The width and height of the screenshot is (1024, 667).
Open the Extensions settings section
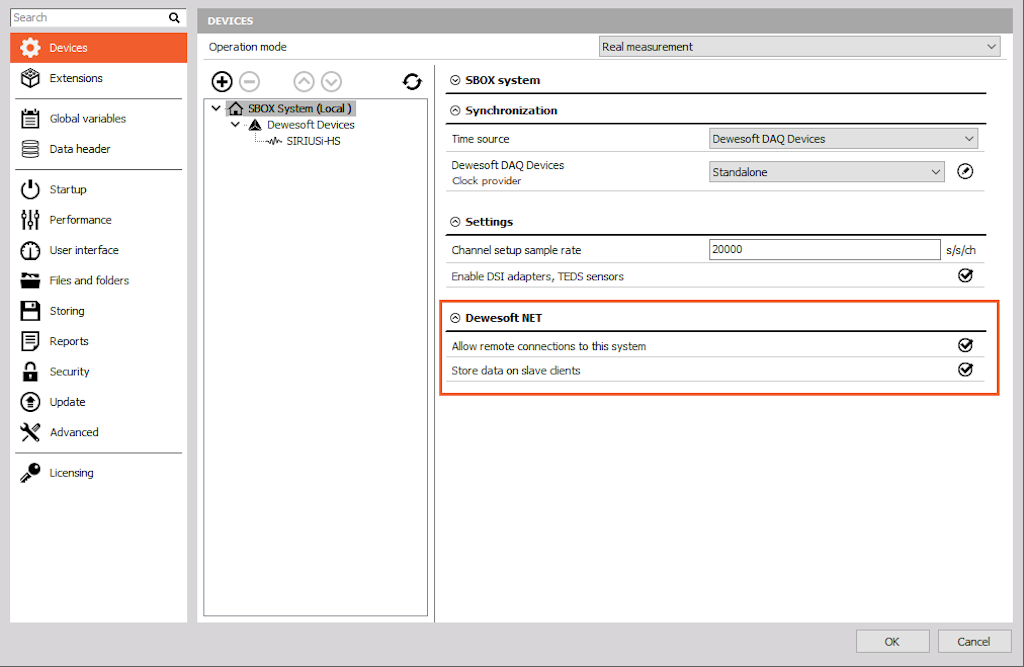click(x=98, y=78)
